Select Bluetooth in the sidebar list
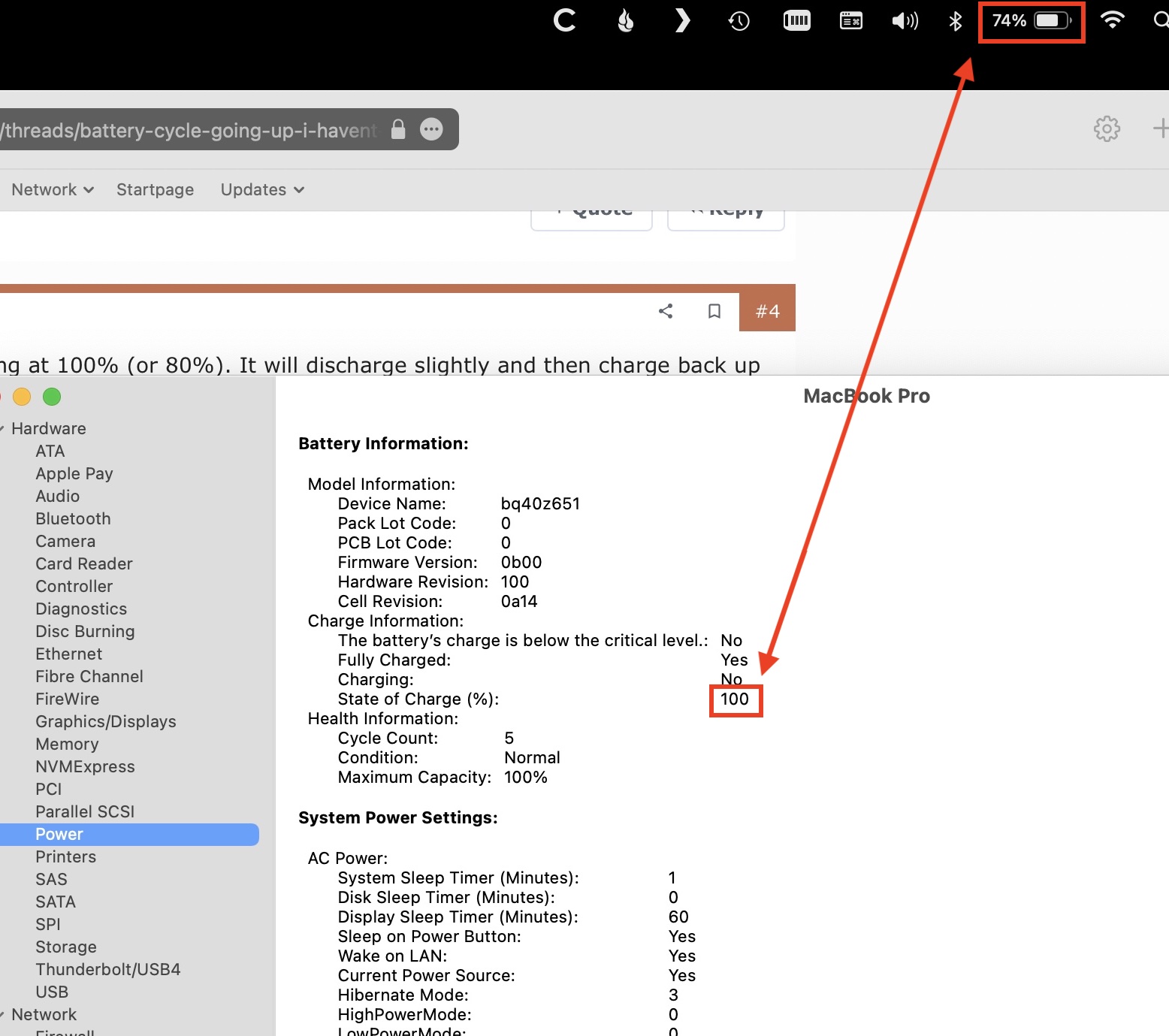1169x1036 pixels. [x=73, y=518]
